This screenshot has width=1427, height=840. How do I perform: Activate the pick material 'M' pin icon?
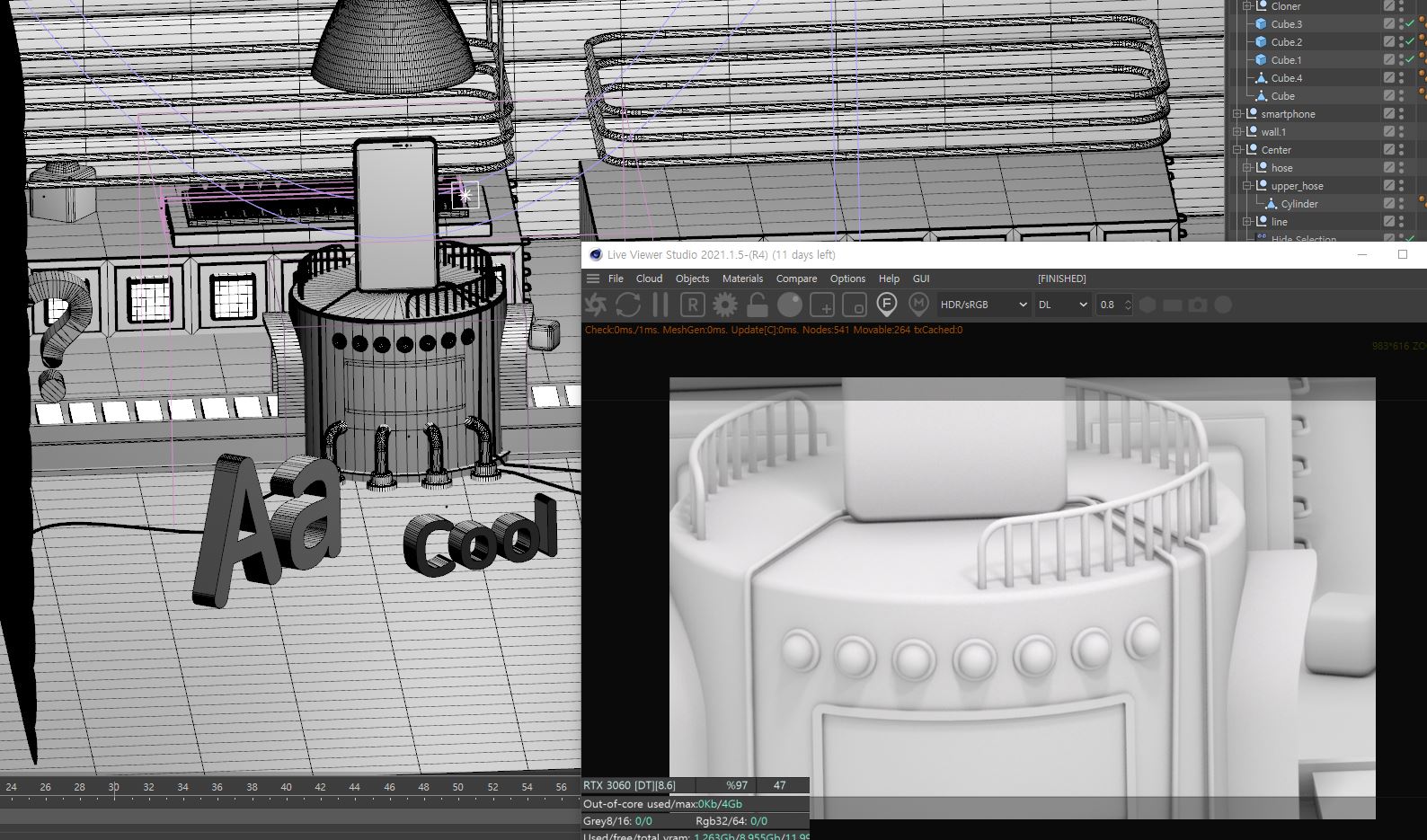pyautogui.click(x=918, y=305)
